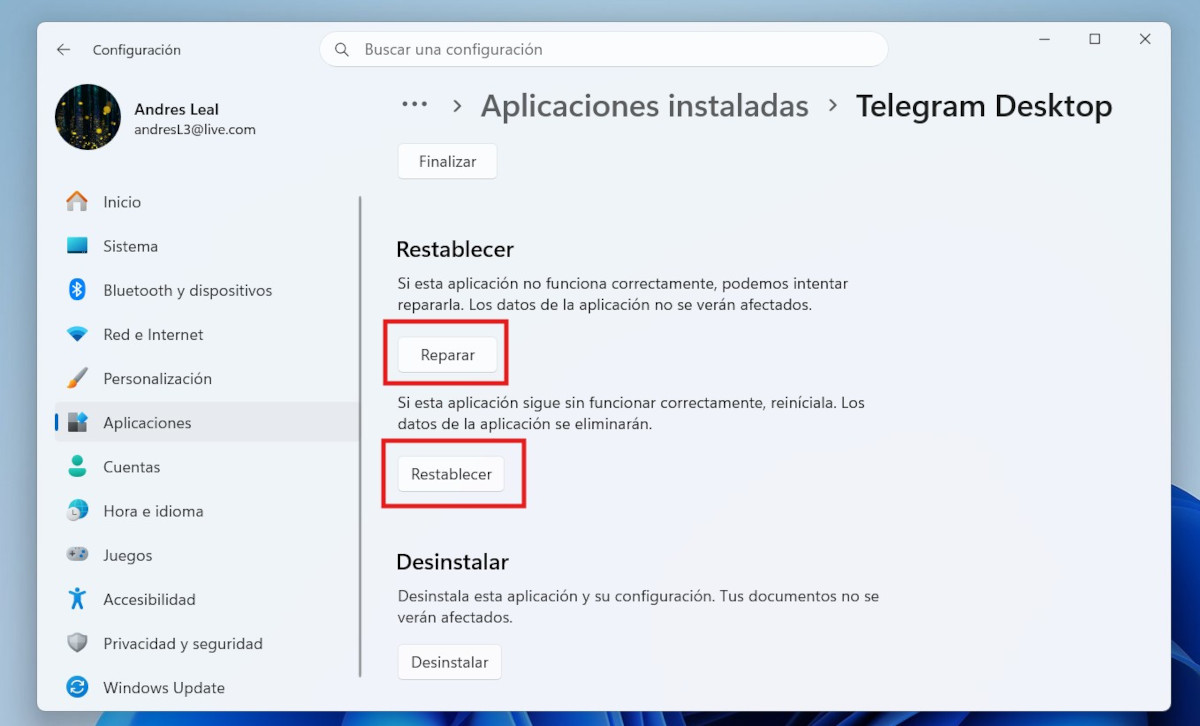Open Privacidad y seguridad settings

click(x=183, y=643)
